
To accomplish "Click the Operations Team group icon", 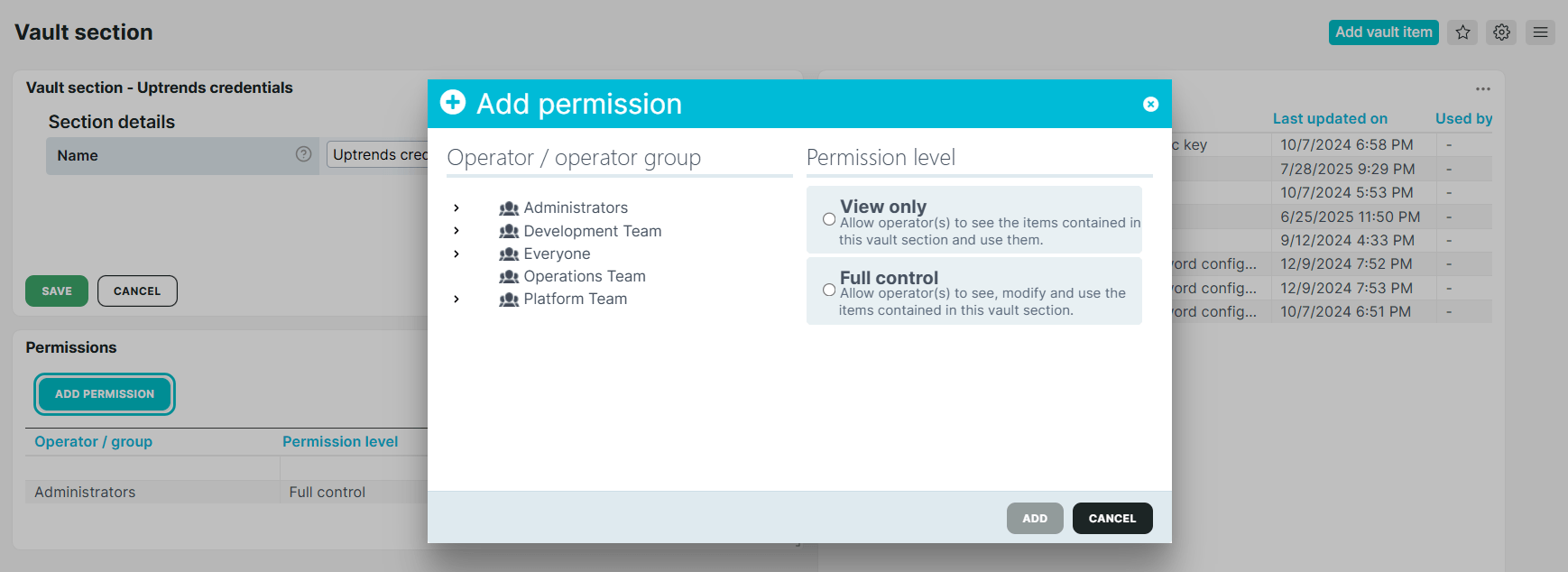I will (x=509, y=277).
